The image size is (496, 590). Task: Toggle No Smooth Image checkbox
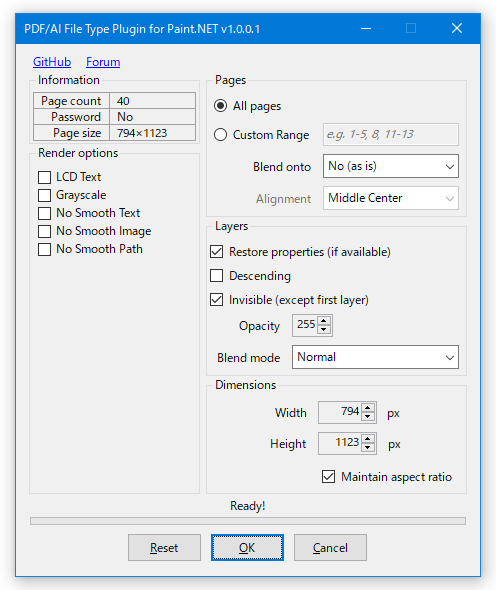pos(44,231)
